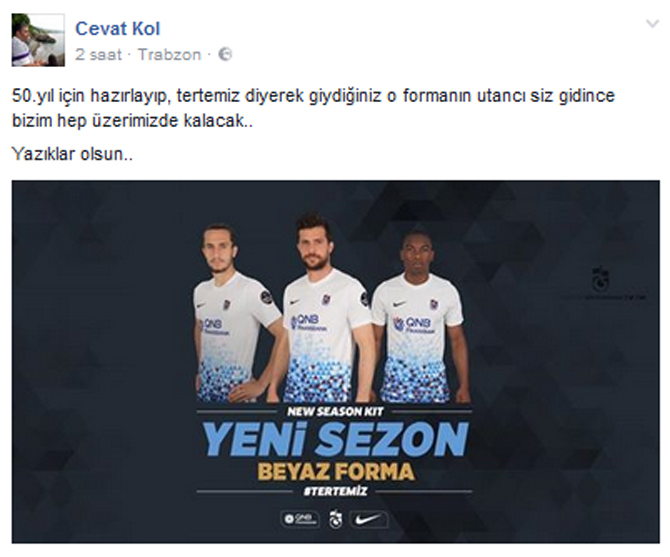Click the Nike swoosh logo badge
The width and height of the screenshot is (670, 557).
[x=369, y=519]
